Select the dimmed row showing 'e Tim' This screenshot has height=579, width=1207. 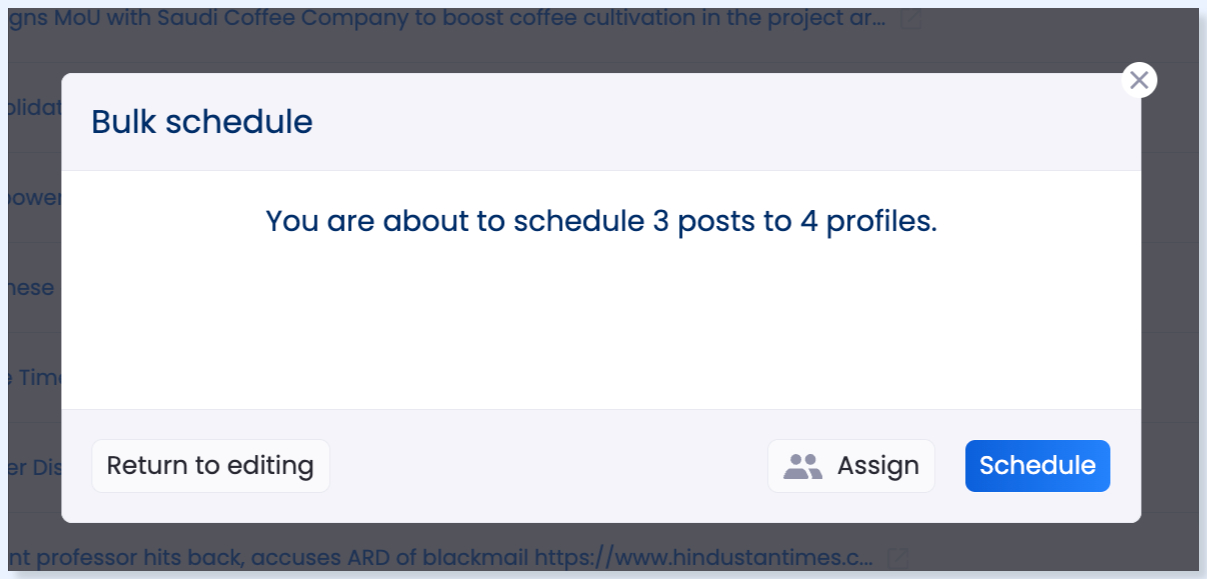34,377
